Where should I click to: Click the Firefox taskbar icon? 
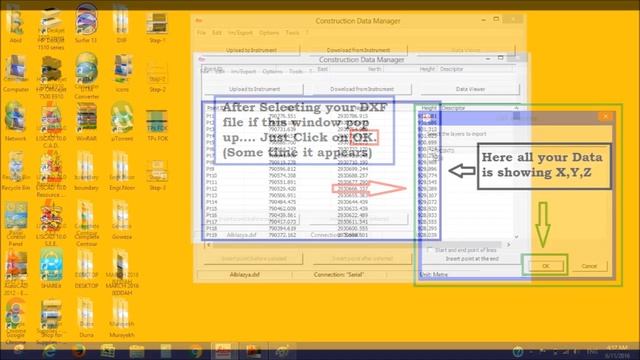[78, 351]
